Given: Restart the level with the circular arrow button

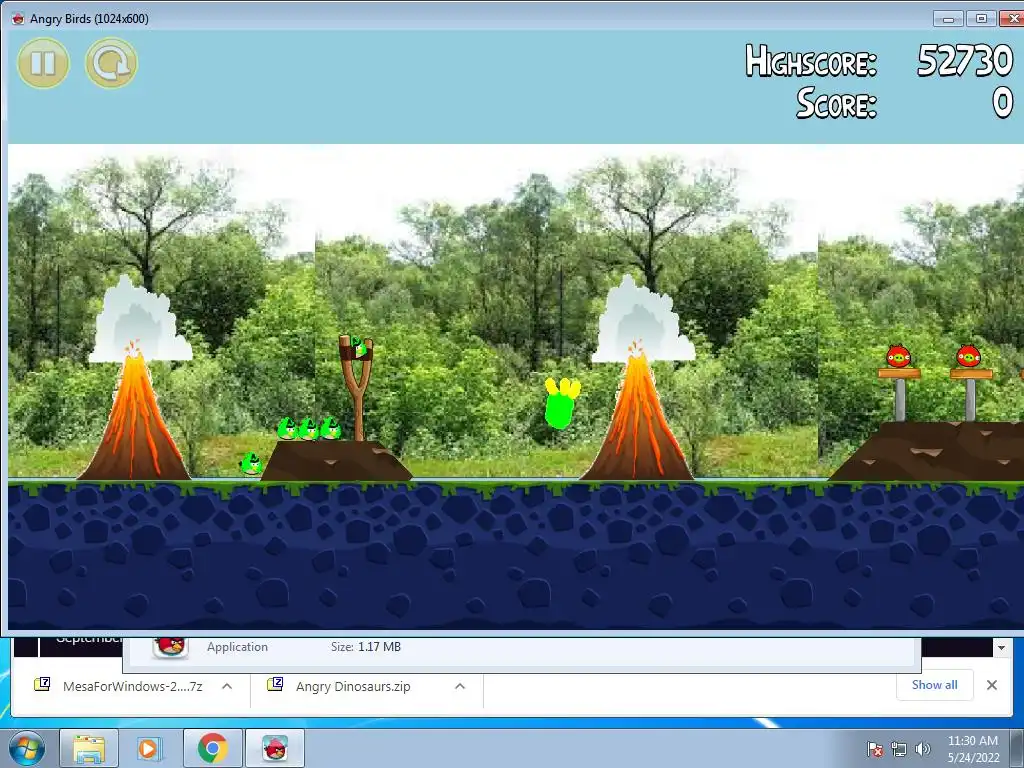Looking at the screenshot, I should (111, 63).
